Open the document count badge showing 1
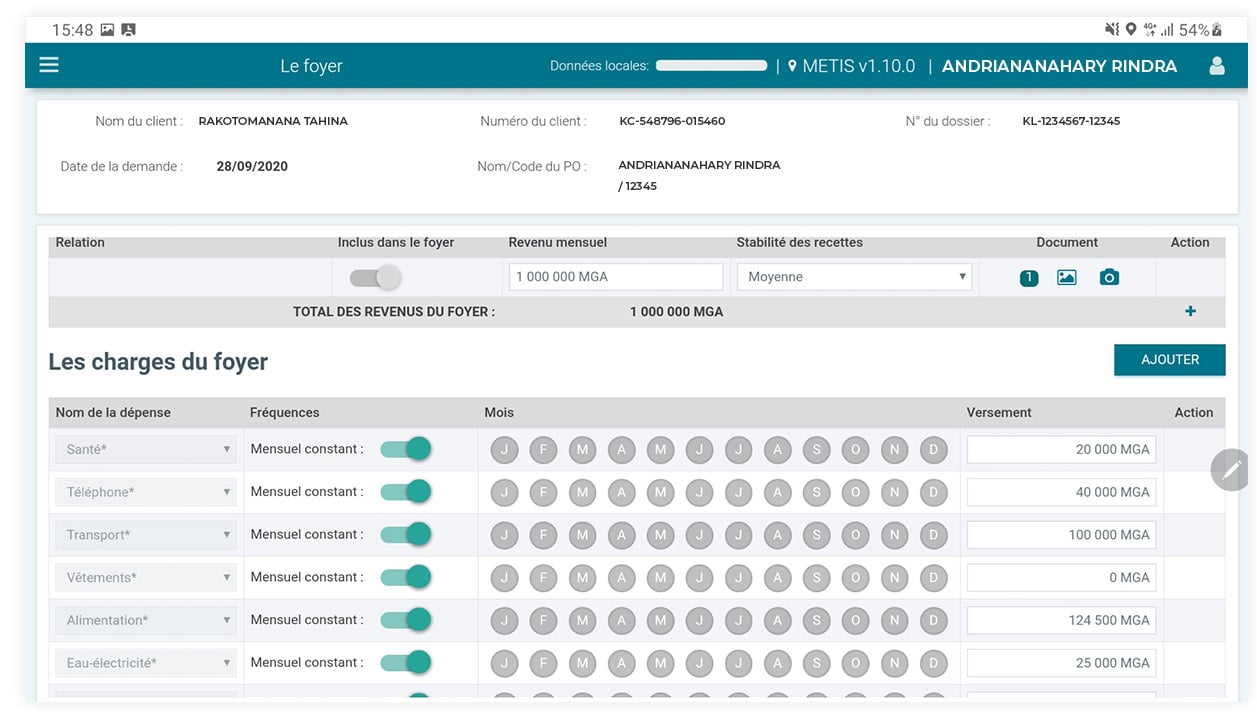 pyautogui.click(x=1029, y=278)
